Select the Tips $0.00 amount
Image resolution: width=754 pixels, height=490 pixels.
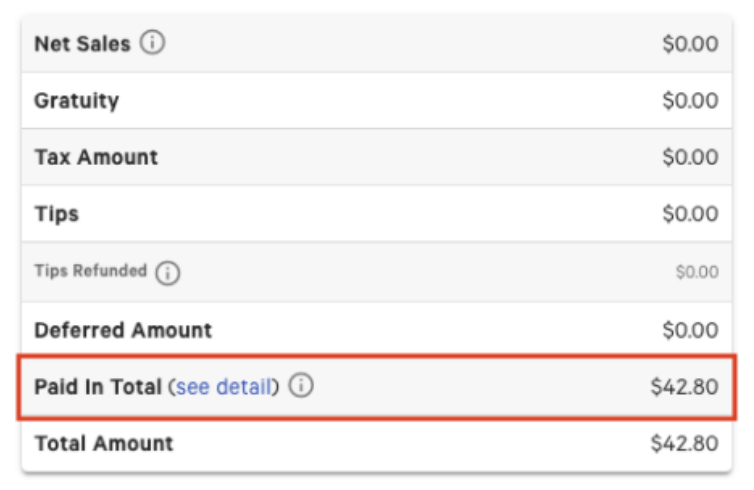tap(690, 214)
